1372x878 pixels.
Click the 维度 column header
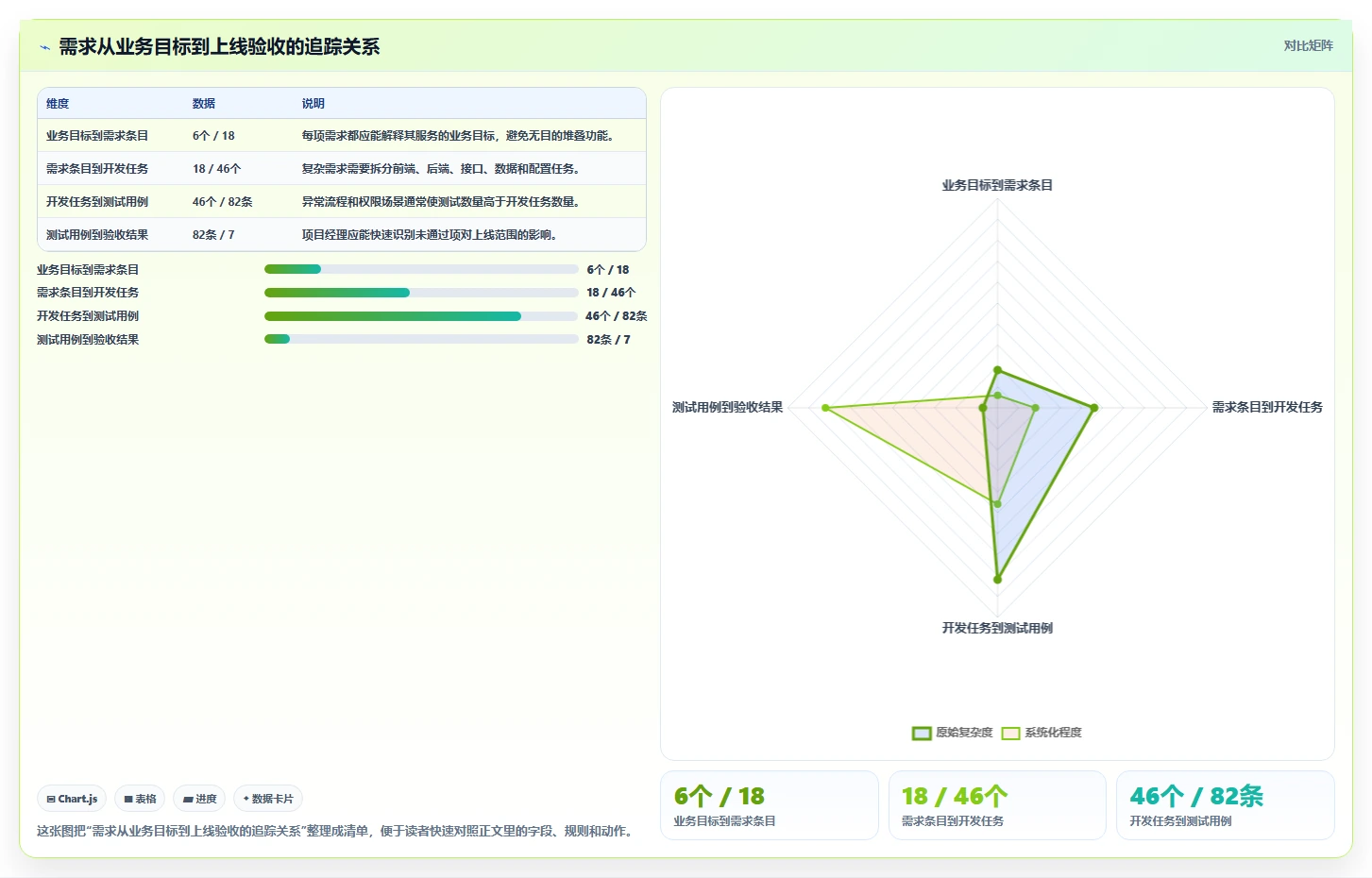[x=58, y=104]
